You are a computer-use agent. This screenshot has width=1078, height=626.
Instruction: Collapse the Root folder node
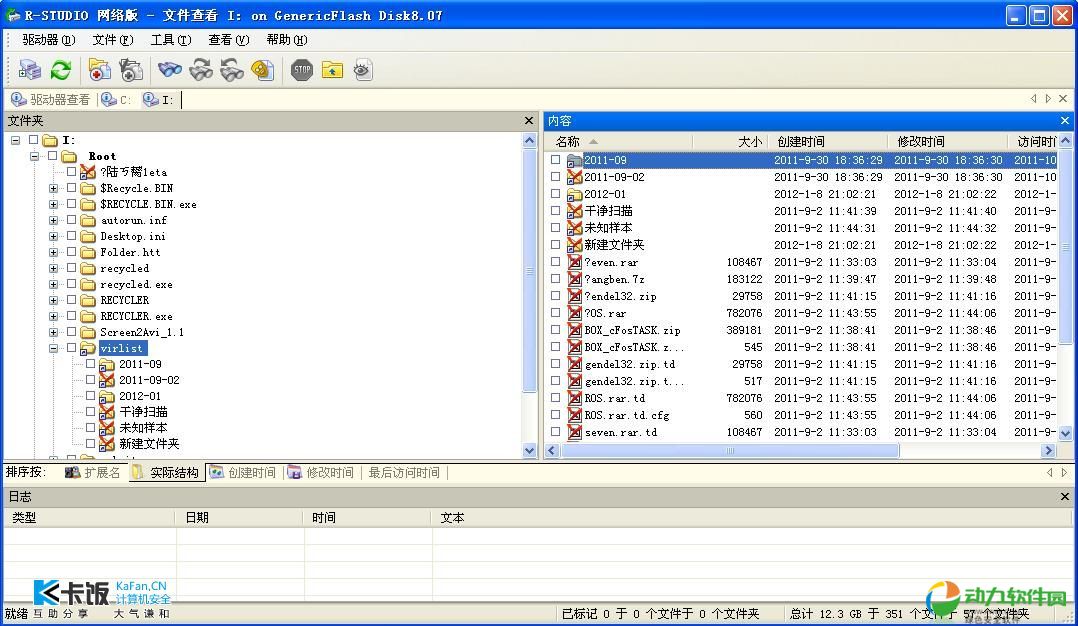(34, 156)
